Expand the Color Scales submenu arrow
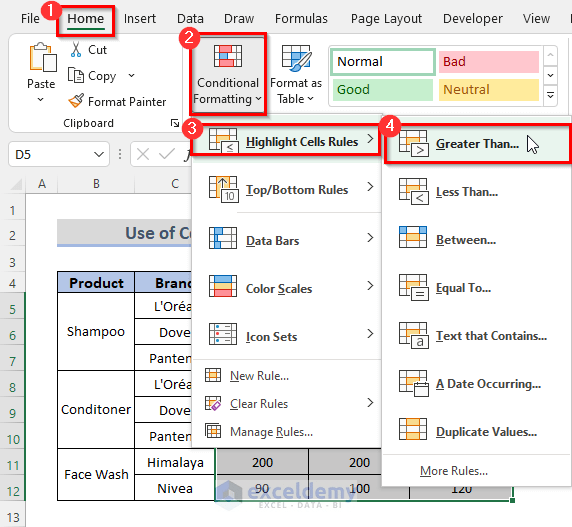 pyautogui.click(x=370, y=286)
